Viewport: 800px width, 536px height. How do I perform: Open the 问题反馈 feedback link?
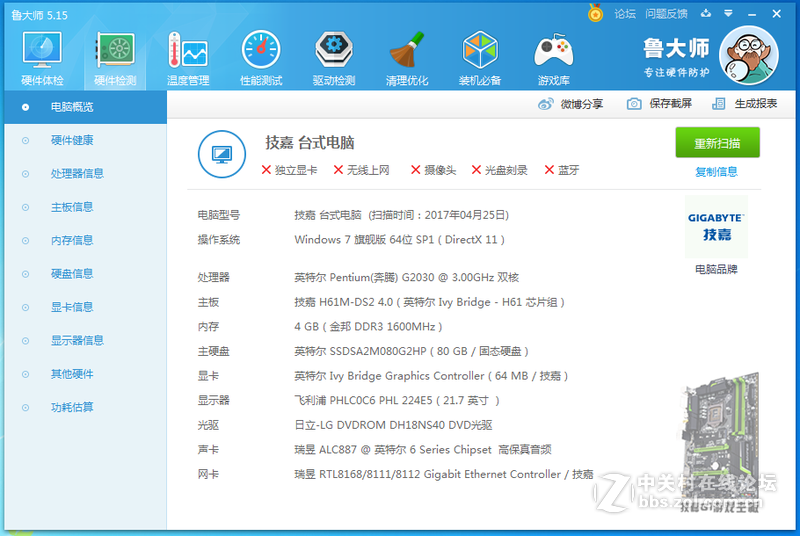coord(666,14)
